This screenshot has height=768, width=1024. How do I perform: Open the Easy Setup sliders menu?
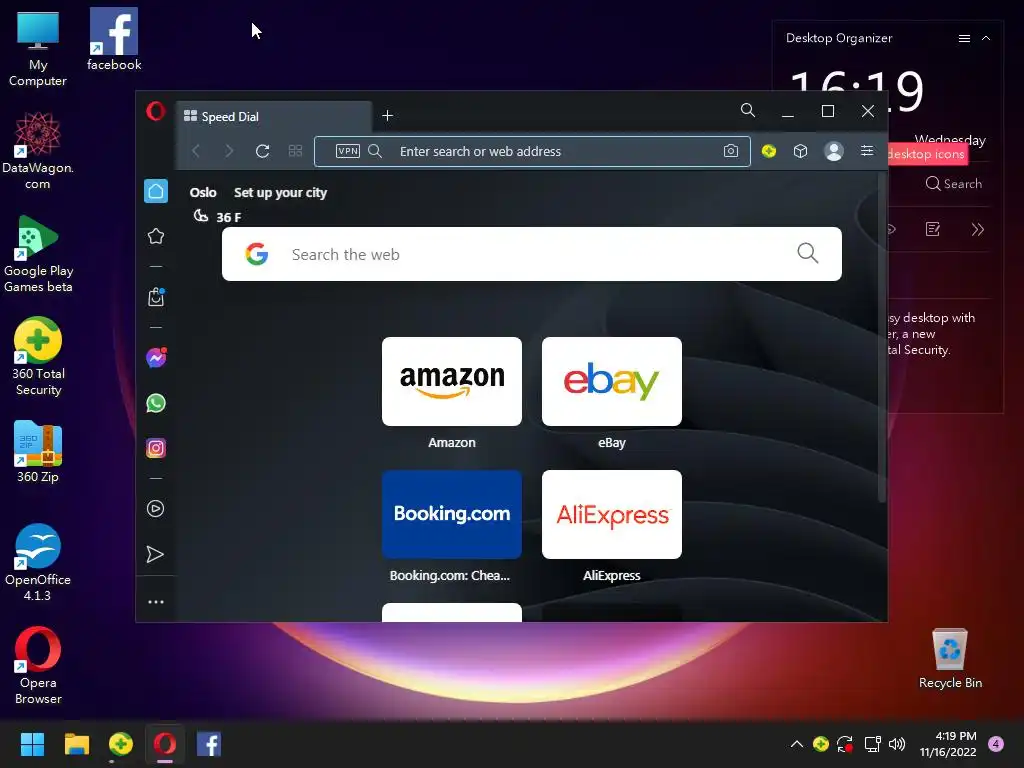[867, 151]
